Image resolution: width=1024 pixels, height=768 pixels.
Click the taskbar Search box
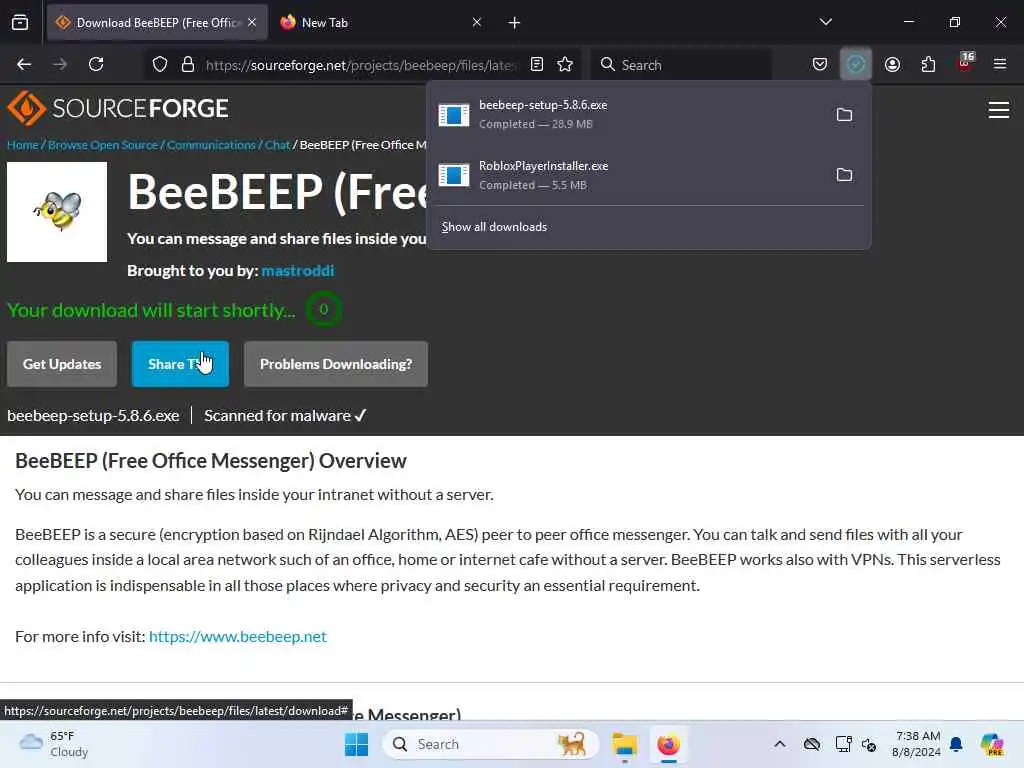coord(490,744)
